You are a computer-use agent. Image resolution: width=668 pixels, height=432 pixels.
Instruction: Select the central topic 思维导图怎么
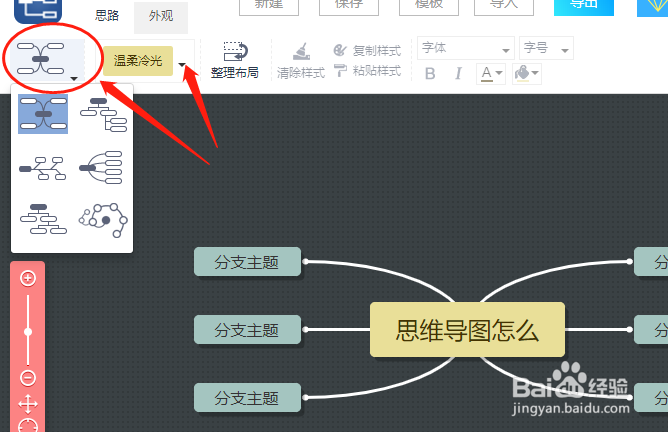coord(467,330)
